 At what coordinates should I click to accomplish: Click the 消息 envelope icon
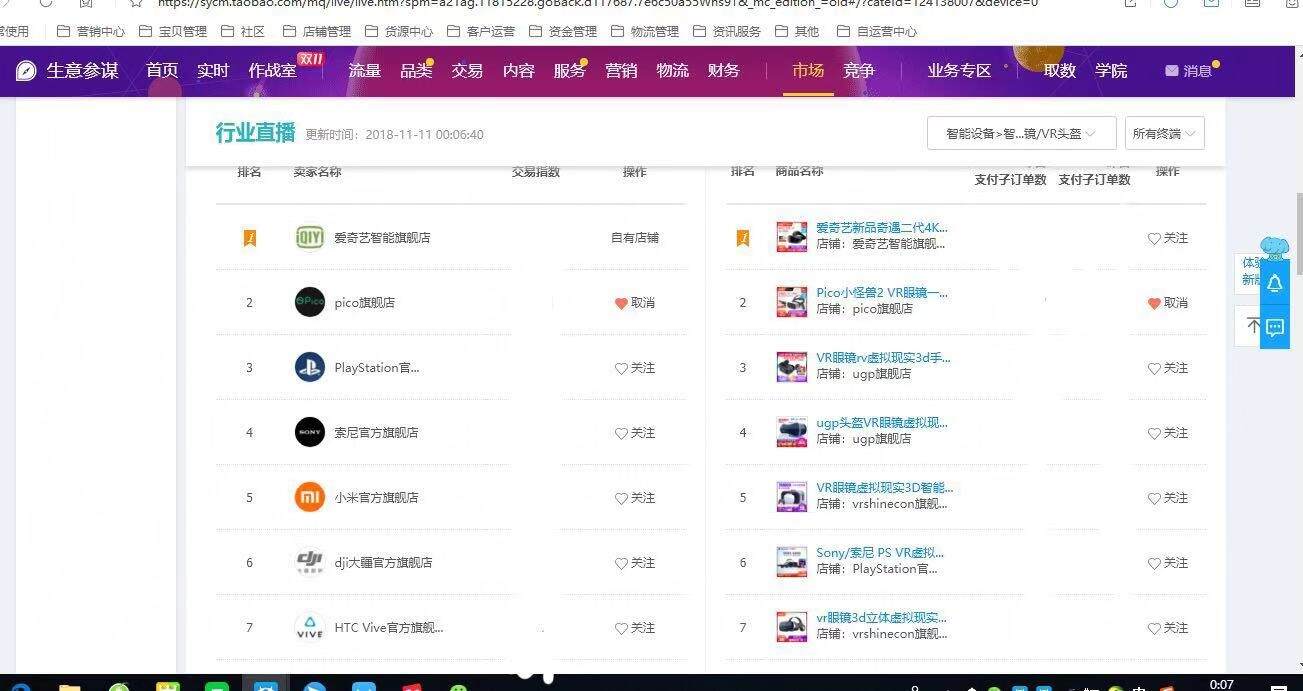[x=1172, y=71]
